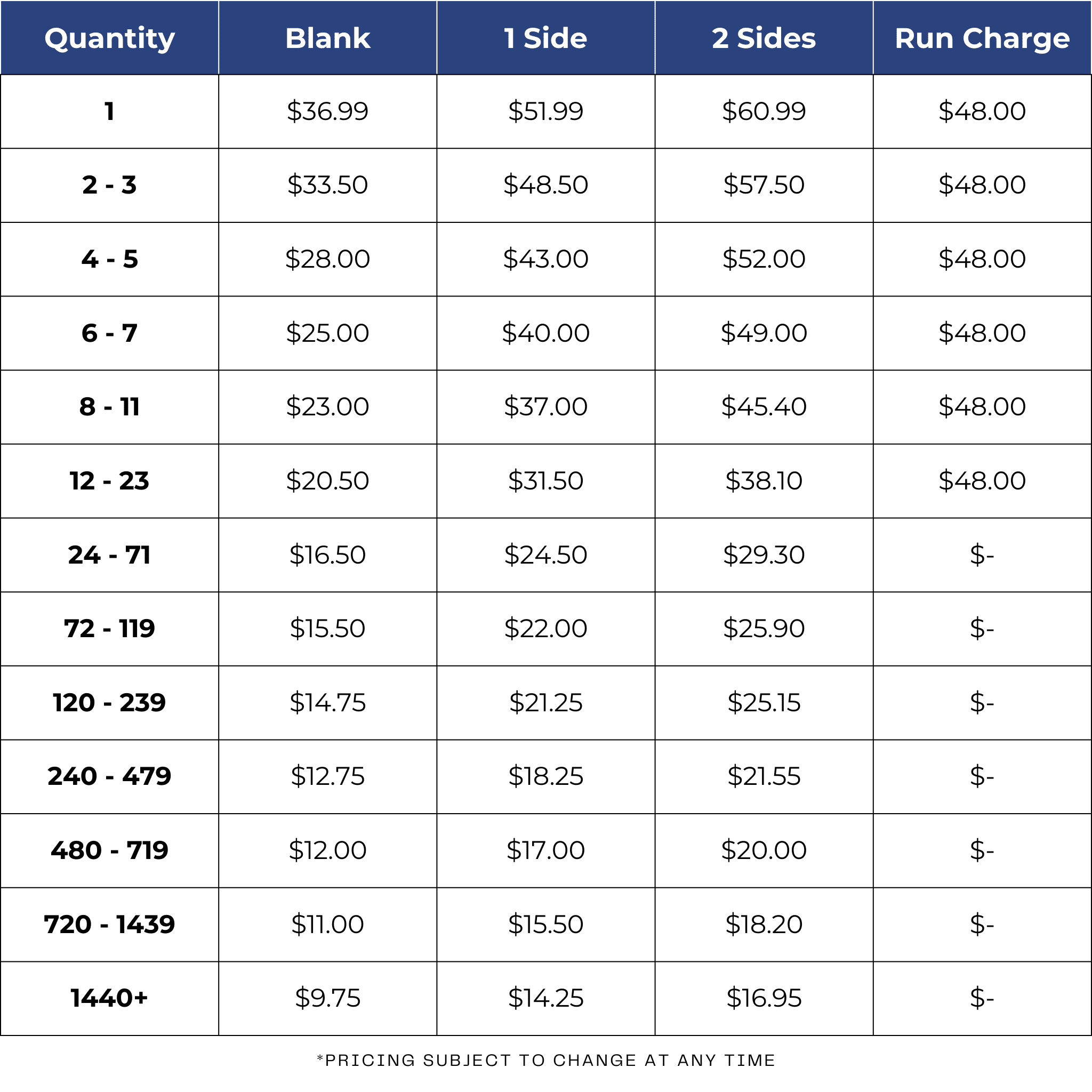Select the 2 Sides column header
This screenshot has height=1092, width=1092.
pos(764,38)
